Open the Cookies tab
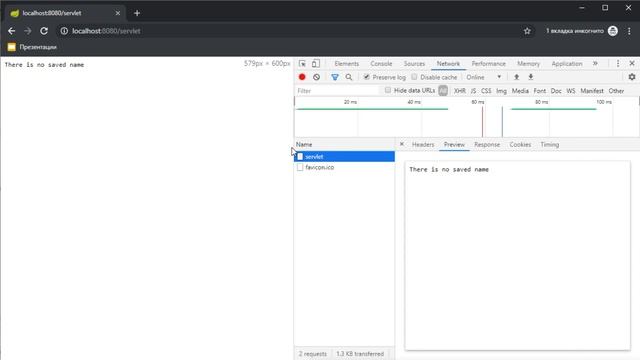 [x=520, y=144]
